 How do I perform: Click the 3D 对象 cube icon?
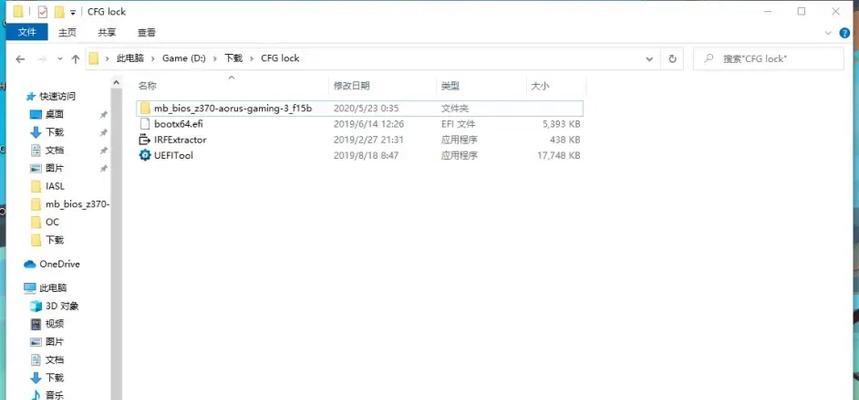pos(36,306)
